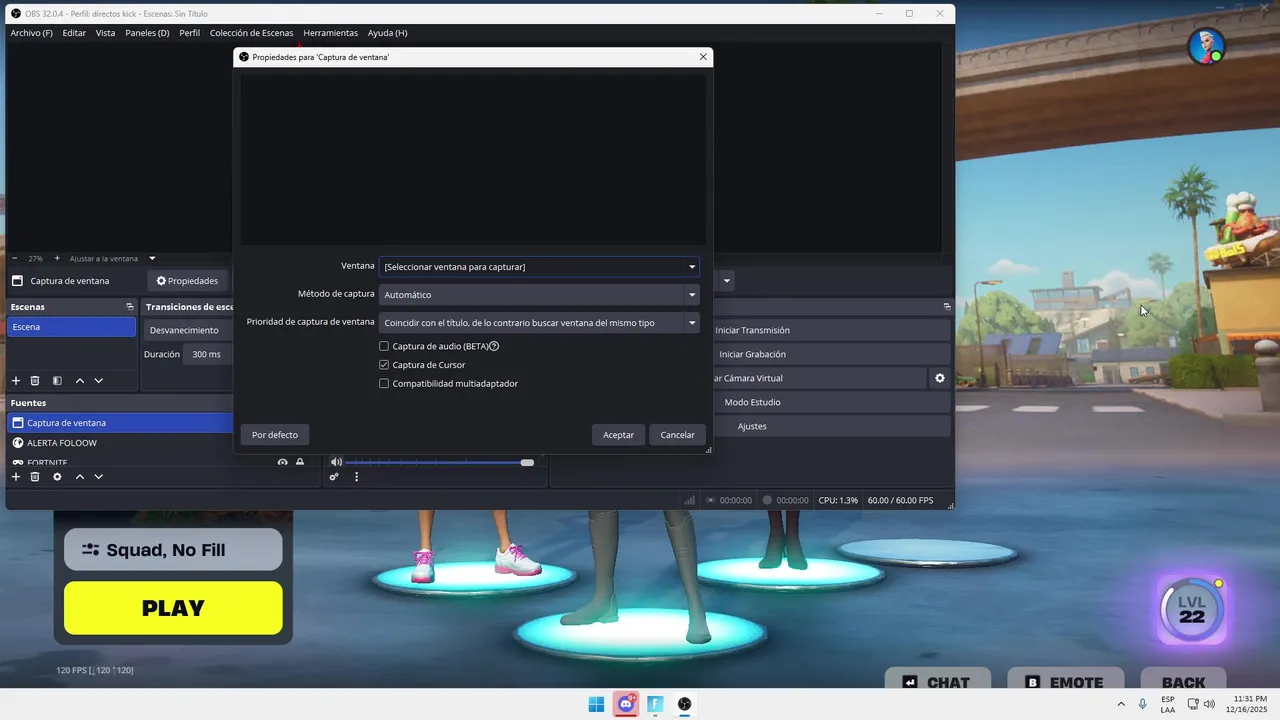This screenshot has width=1280, height=720.
Task: Toggle visibility eye of FORTNITE source
Action: [283, 463]
